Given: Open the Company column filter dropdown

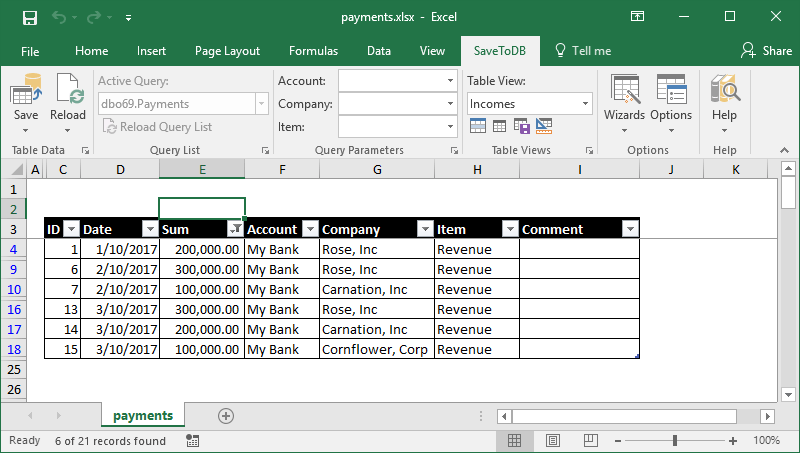Looking at the screenshot, I should click(425, 230).
